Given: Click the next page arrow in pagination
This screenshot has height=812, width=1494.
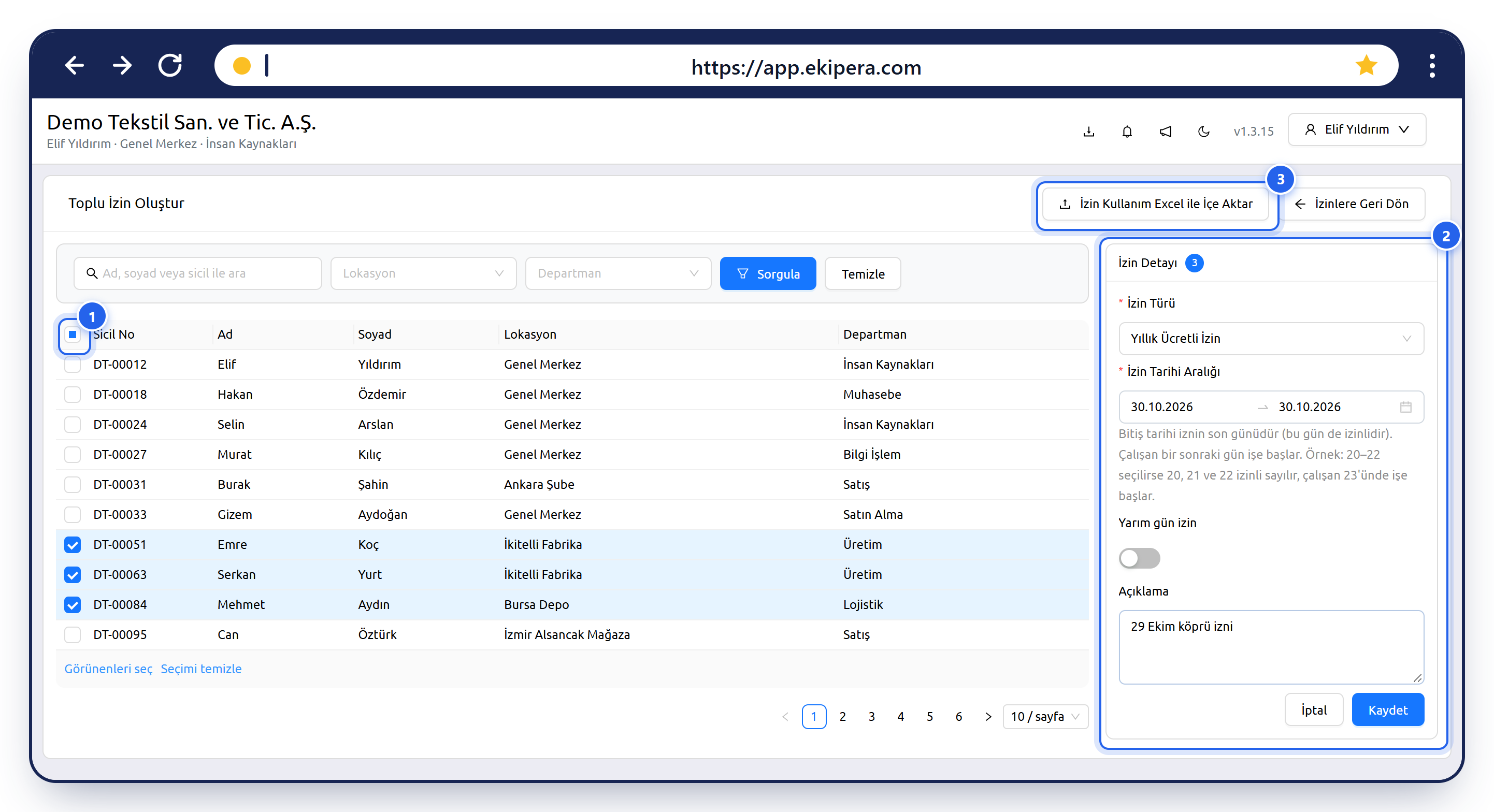Looking at the screenshot, I should click(988, 716).
